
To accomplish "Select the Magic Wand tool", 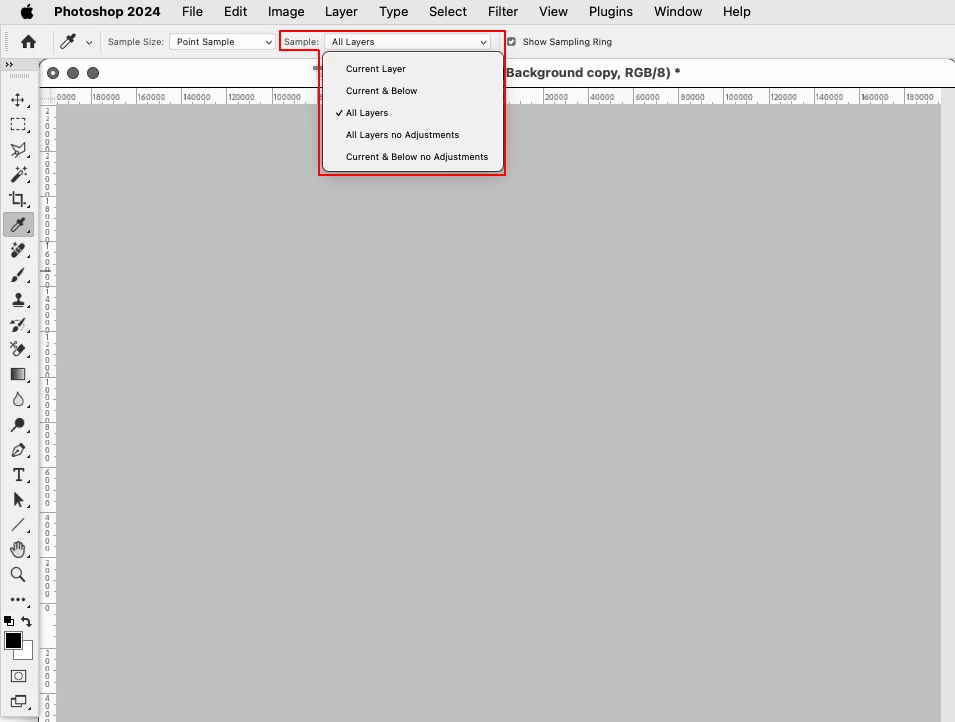I will coord(18,174).
